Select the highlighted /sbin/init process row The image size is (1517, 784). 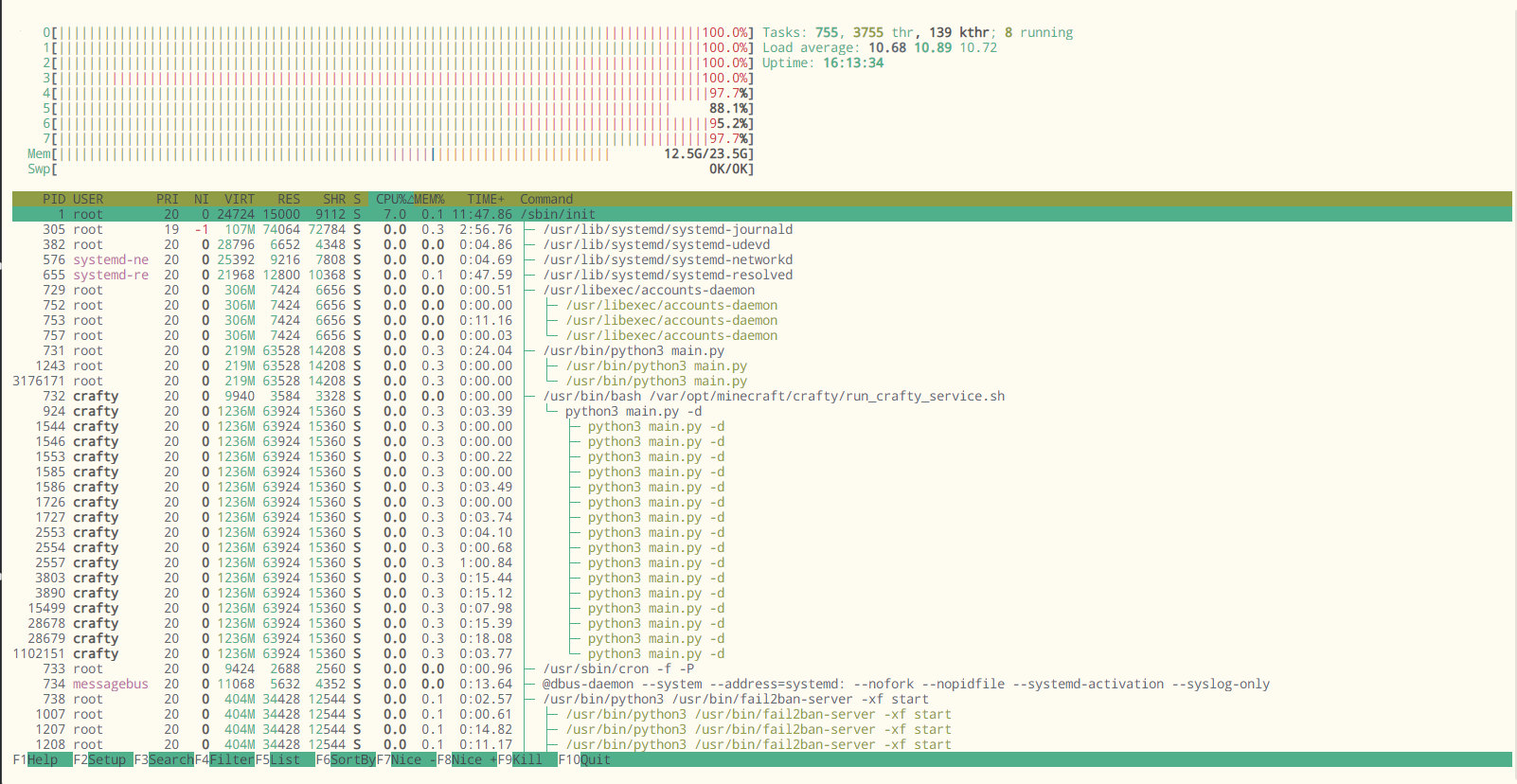point(761,214)
